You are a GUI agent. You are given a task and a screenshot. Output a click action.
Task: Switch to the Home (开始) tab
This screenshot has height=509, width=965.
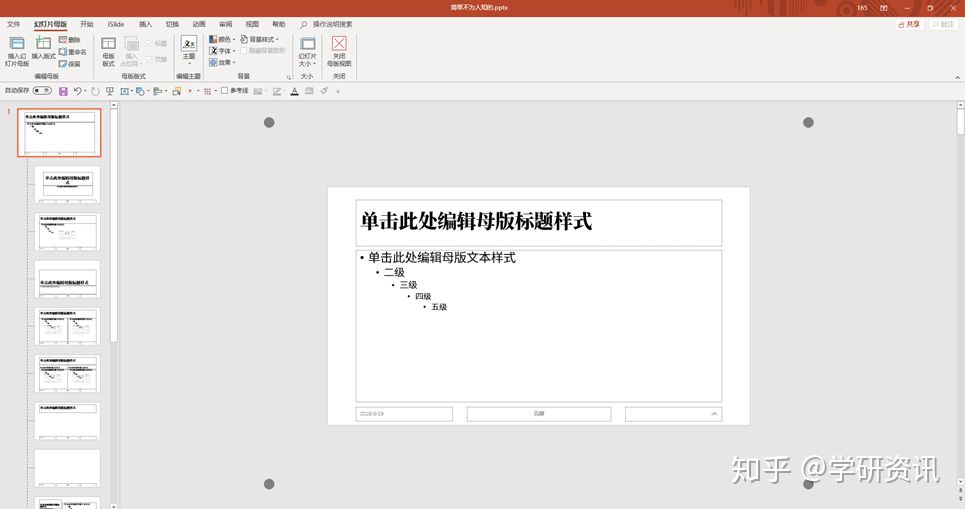[x=87, y=24]
